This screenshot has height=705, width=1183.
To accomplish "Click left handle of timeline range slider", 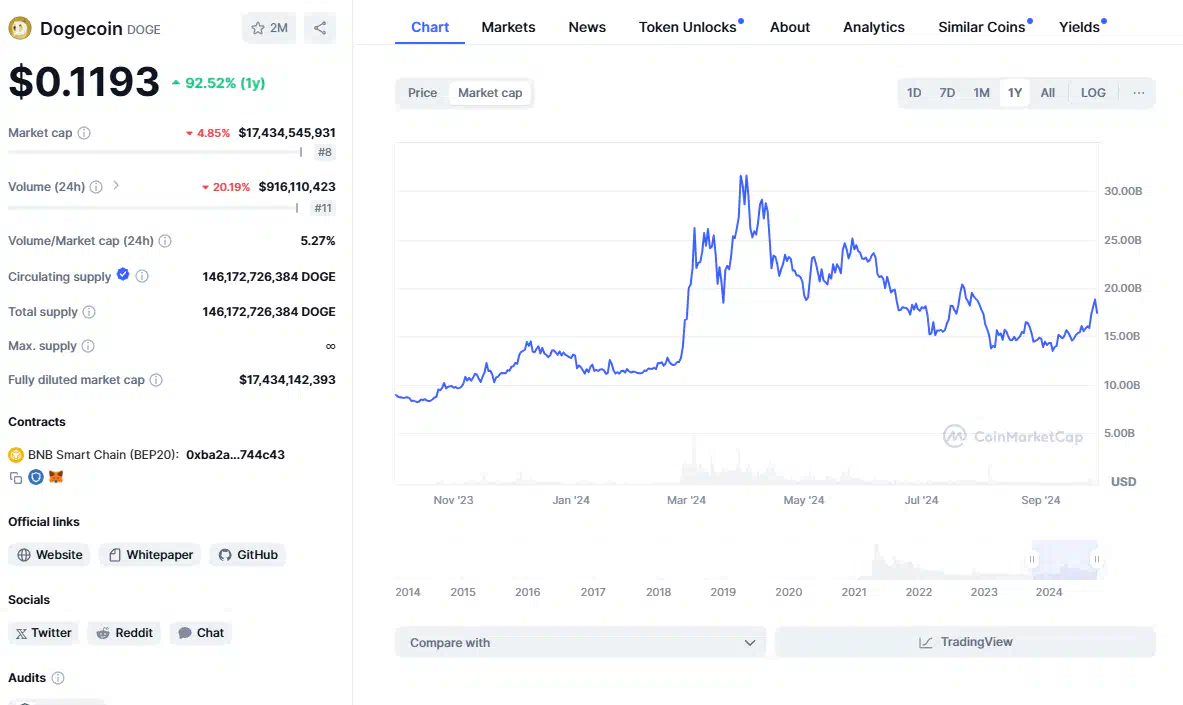I will pyautogui.click(x=1031, y=559).
